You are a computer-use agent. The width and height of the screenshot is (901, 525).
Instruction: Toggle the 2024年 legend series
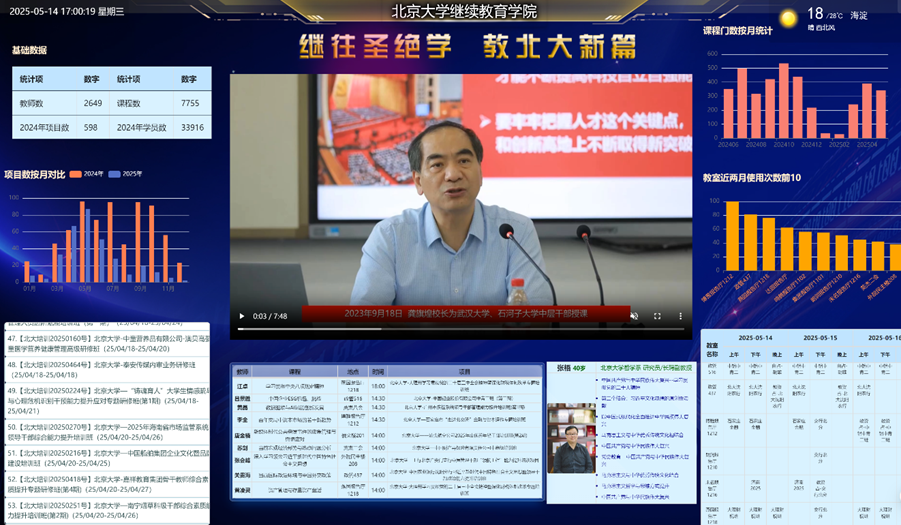click(86, 174)
